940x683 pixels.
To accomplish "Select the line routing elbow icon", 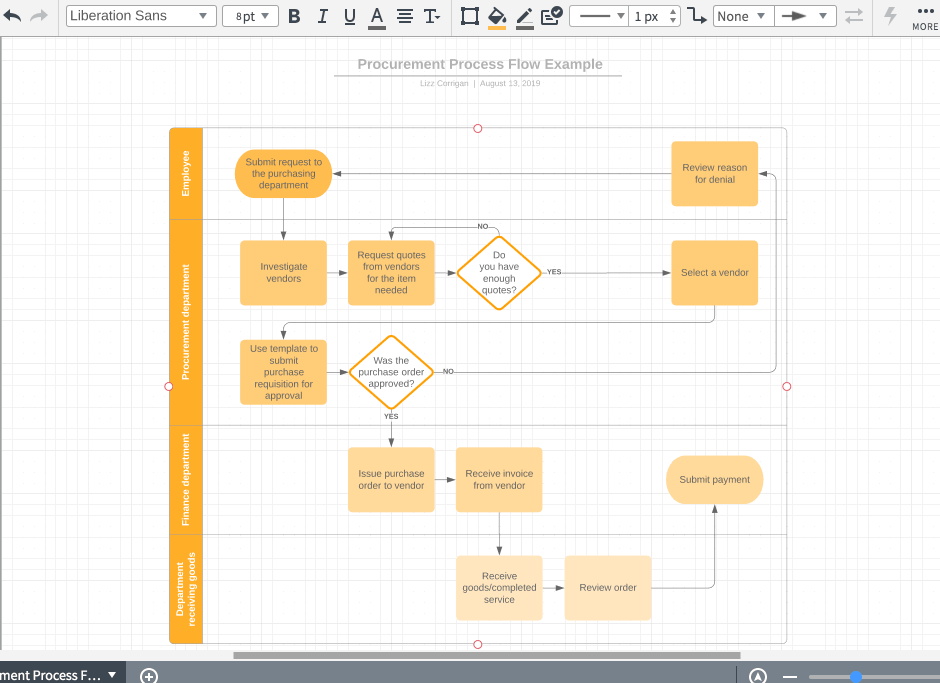I will click(x=697, y=16).
